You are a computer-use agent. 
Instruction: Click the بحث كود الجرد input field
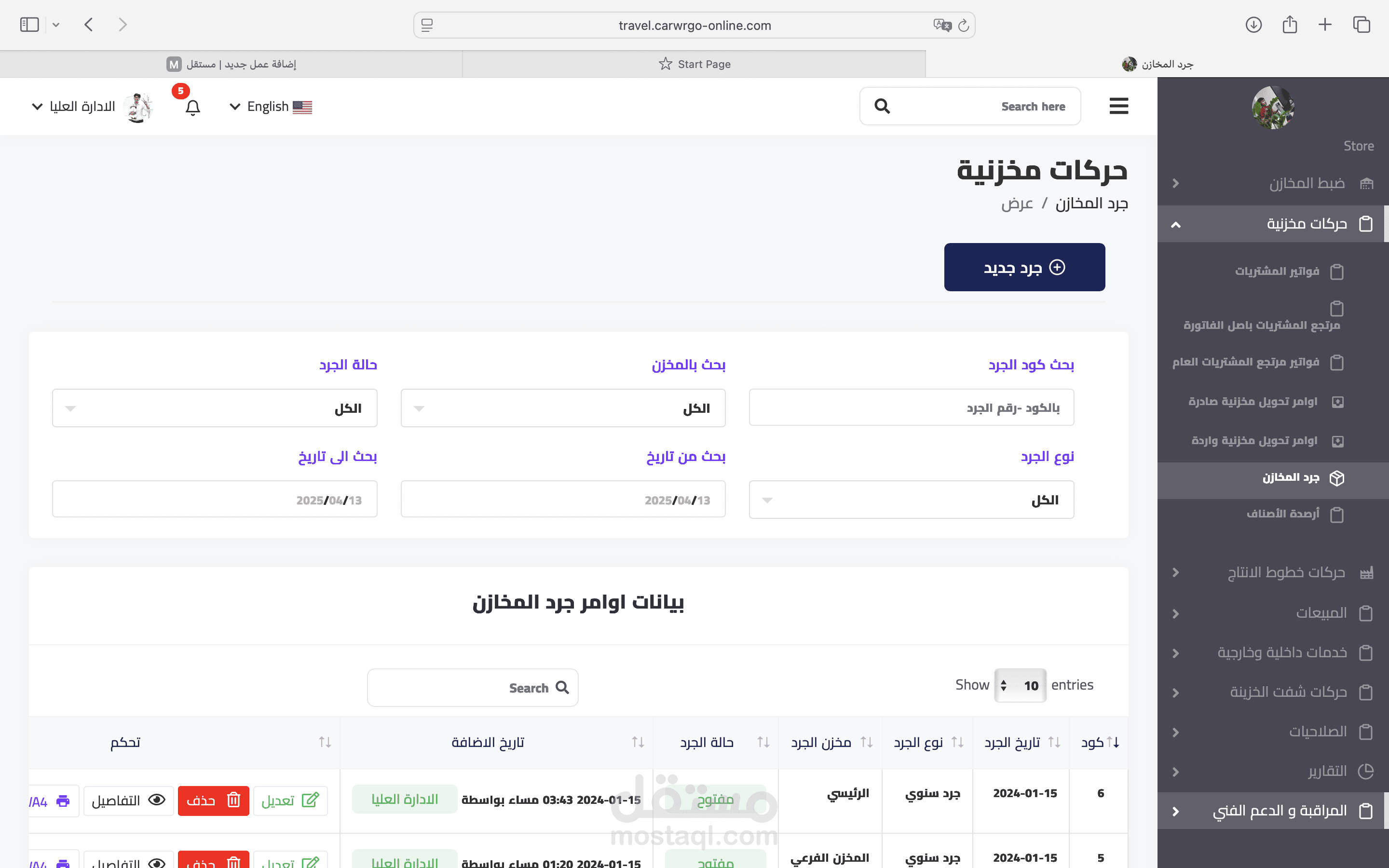[911, 408]
